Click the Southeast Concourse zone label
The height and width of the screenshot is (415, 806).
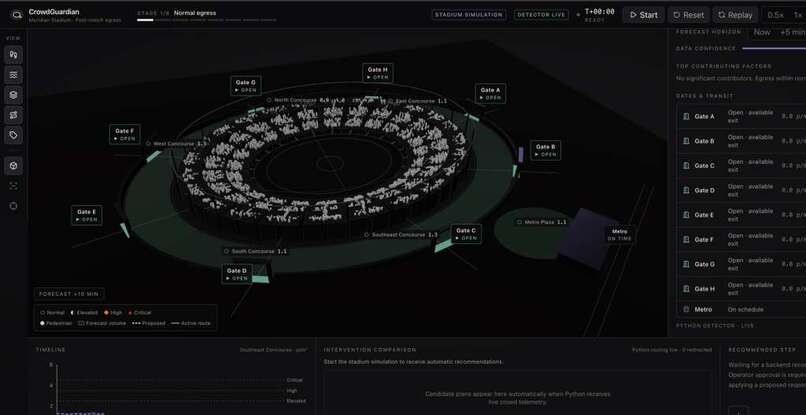click(400, 235)
